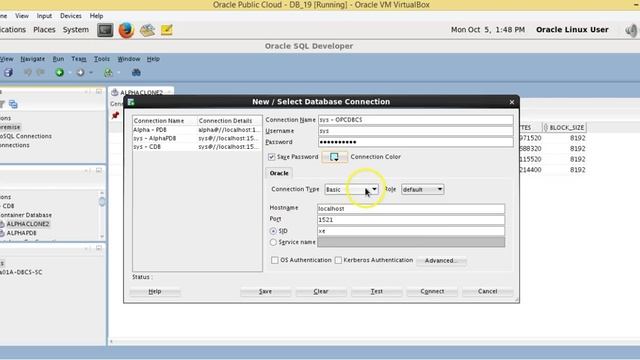
Task: Open the yellow notes launcher icon
Action: coord(167,30)
